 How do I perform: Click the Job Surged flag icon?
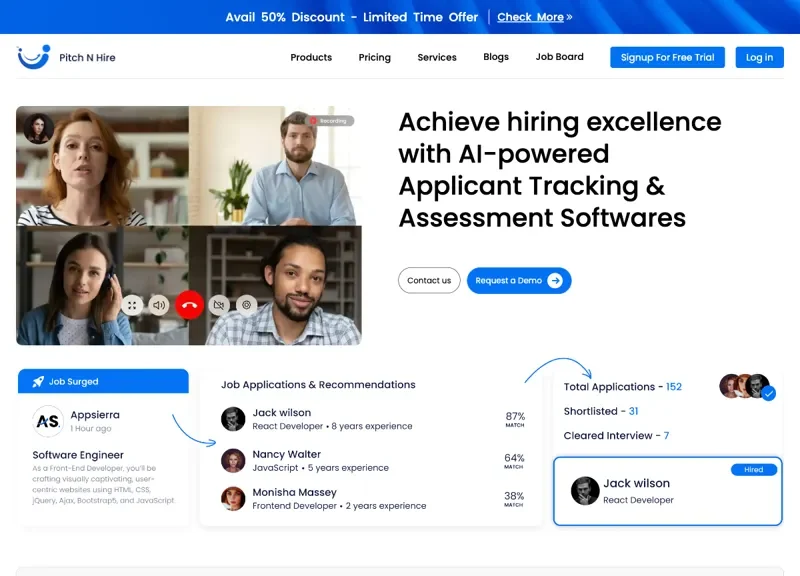(40, 381)
